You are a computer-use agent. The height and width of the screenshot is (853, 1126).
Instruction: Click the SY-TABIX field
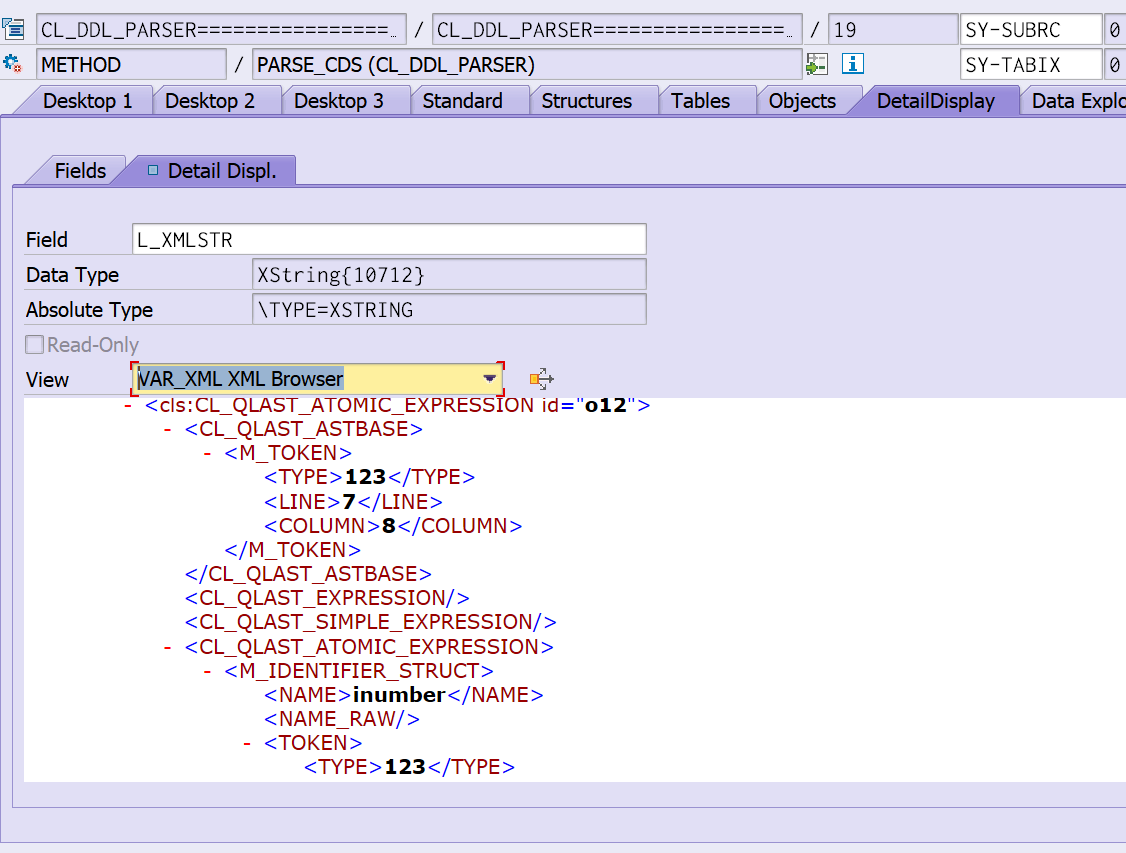click(1030, 65)
